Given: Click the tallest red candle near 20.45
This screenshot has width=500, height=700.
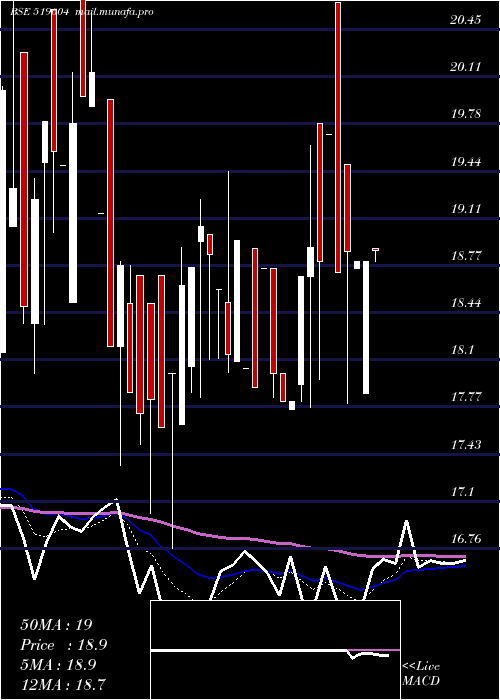Looking at the screenshot, I should point(338,137).
